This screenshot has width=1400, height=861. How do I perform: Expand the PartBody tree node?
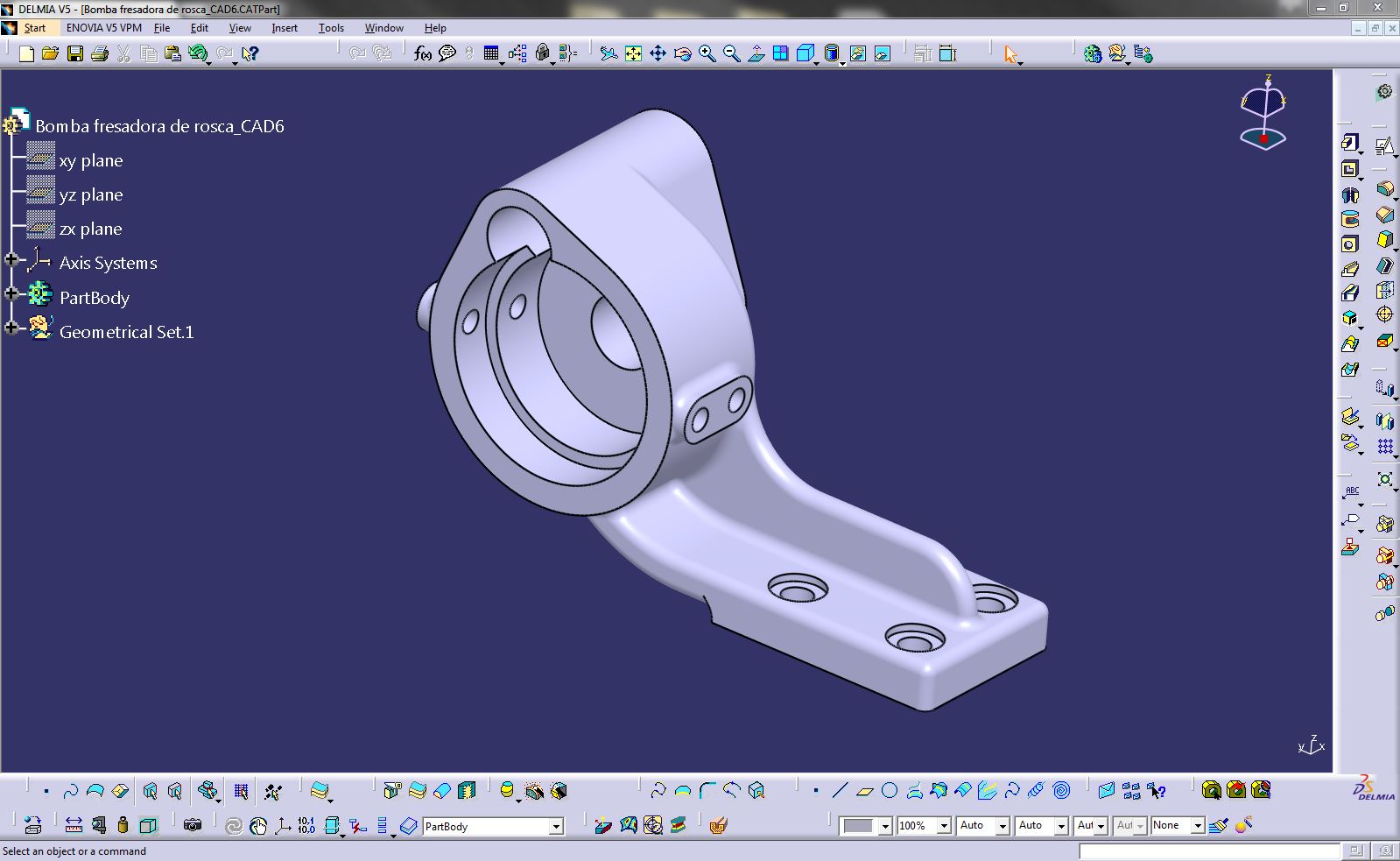11,293
